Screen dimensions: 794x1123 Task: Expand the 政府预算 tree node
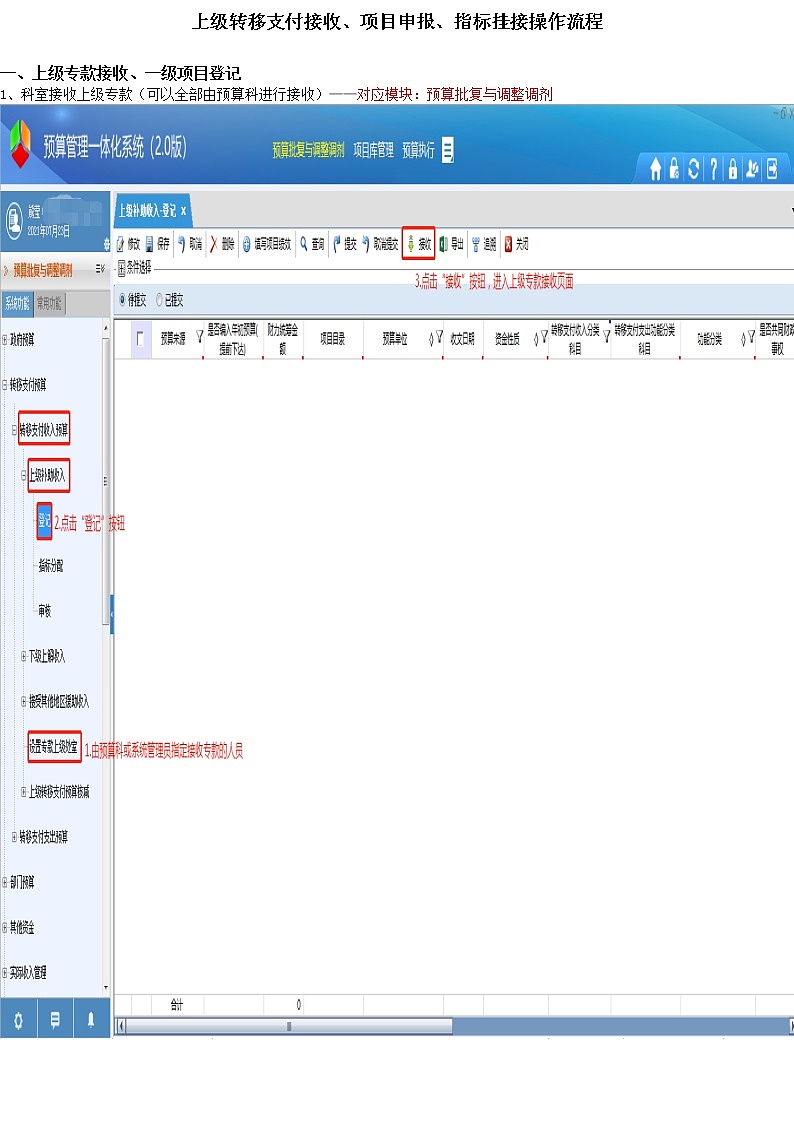pyautogui.click(x=5, y=339)
